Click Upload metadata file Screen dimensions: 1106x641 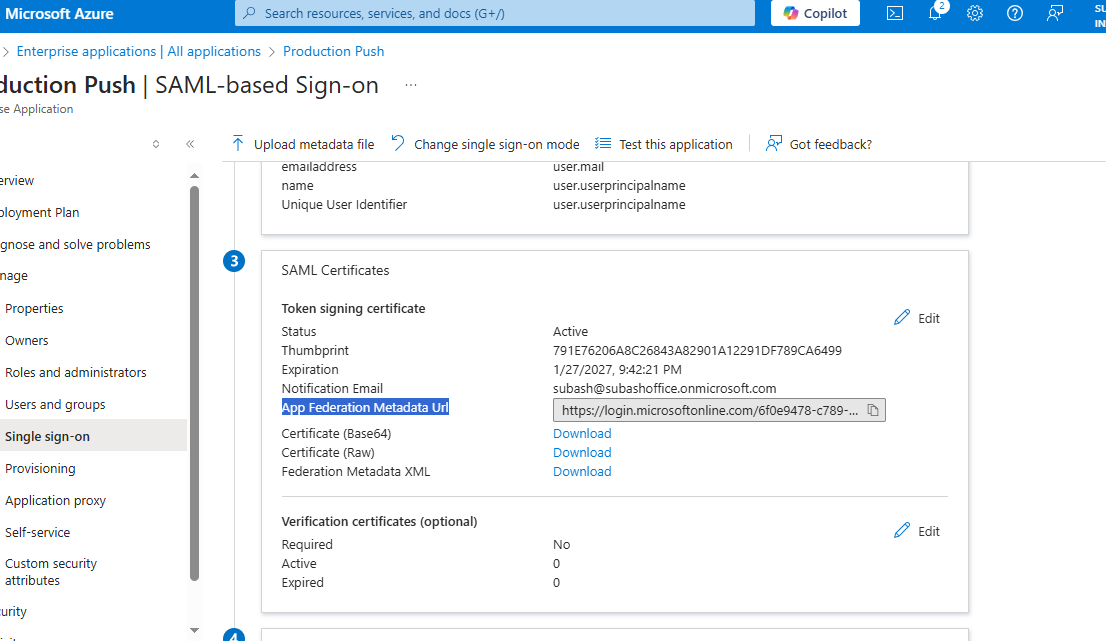303,144
